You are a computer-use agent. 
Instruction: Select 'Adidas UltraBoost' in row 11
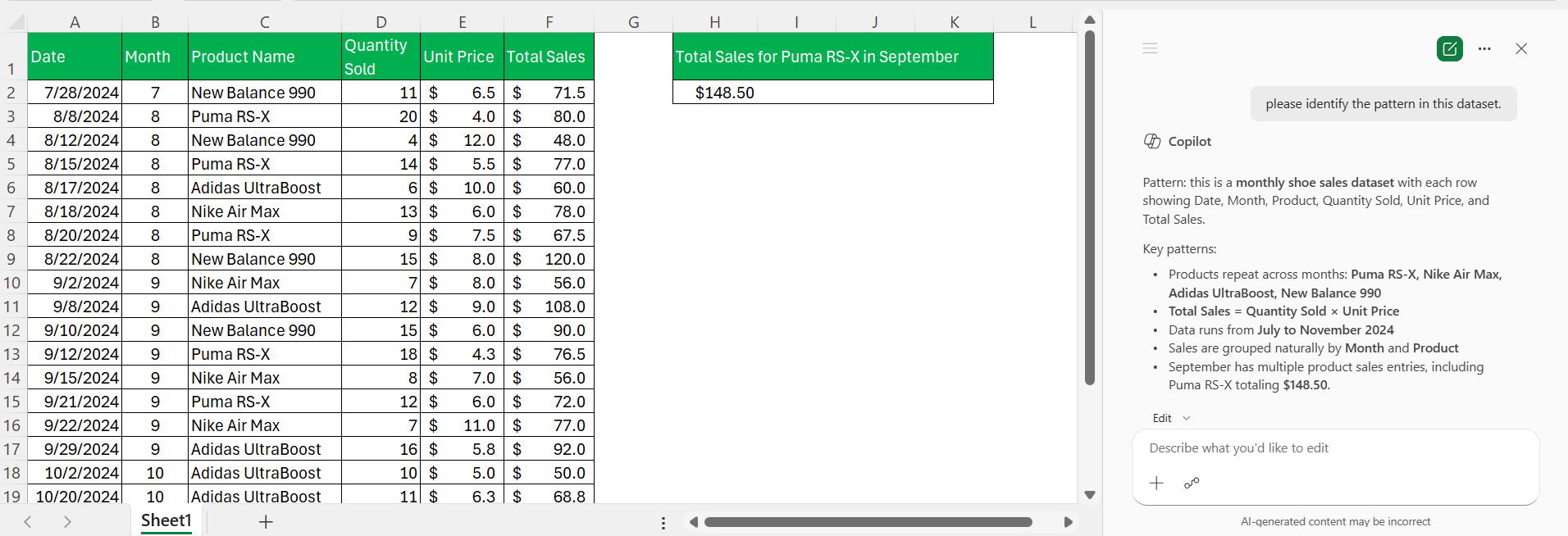[x=265, y=307]
